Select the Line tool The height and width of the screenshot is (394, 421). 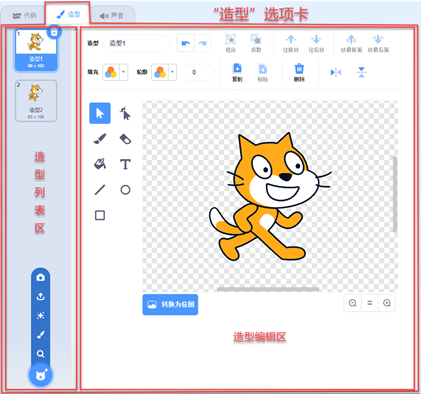pyautogui.click(x=100, y=190)
